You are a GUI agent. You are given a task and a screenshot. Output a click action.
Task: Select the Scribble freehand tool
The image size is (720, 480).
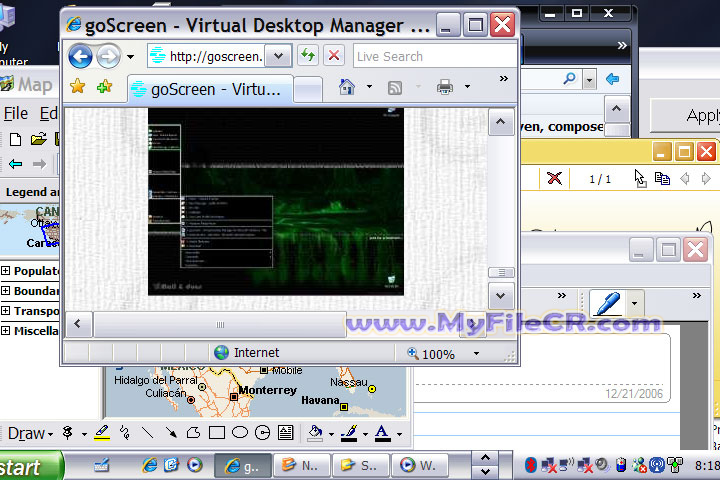124,433
